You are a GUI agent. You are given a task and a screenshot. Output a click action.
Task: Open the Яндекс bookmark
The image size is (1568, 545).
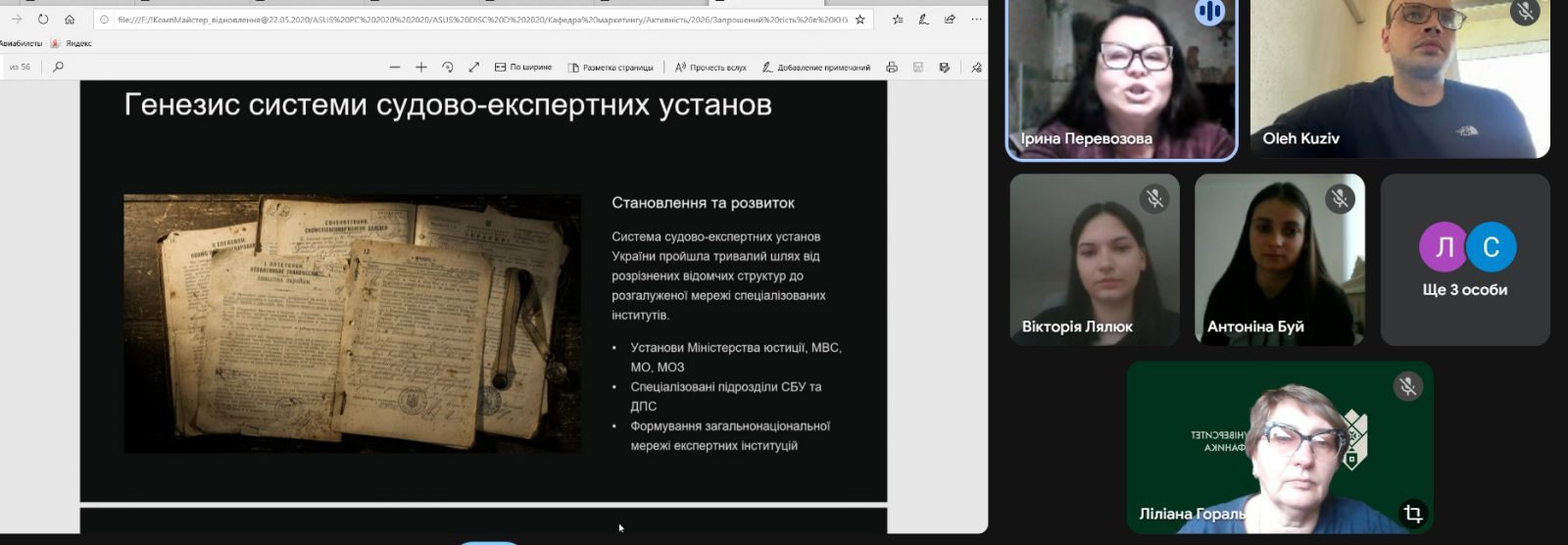tap(72, 43)
